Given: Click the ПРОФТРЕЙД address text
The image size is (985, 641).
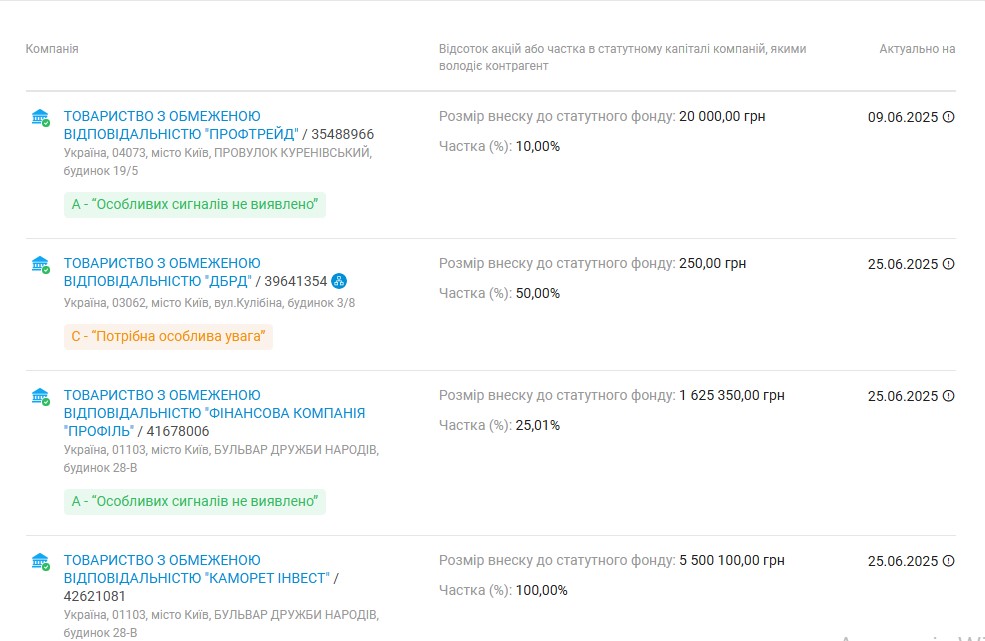Looking at the screenshot, I should [217, 161].
